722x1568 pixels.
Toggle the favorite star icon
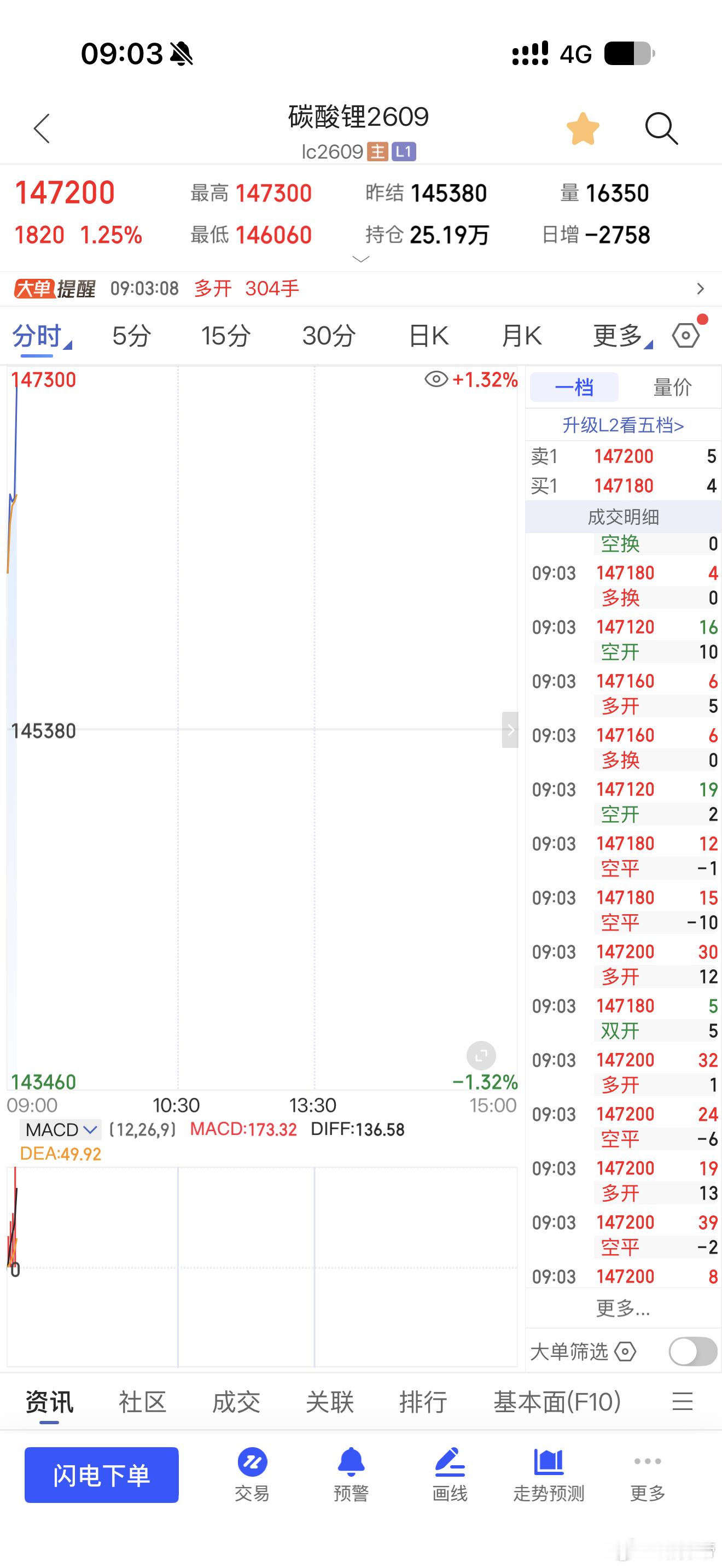click(x=583, y=129)
